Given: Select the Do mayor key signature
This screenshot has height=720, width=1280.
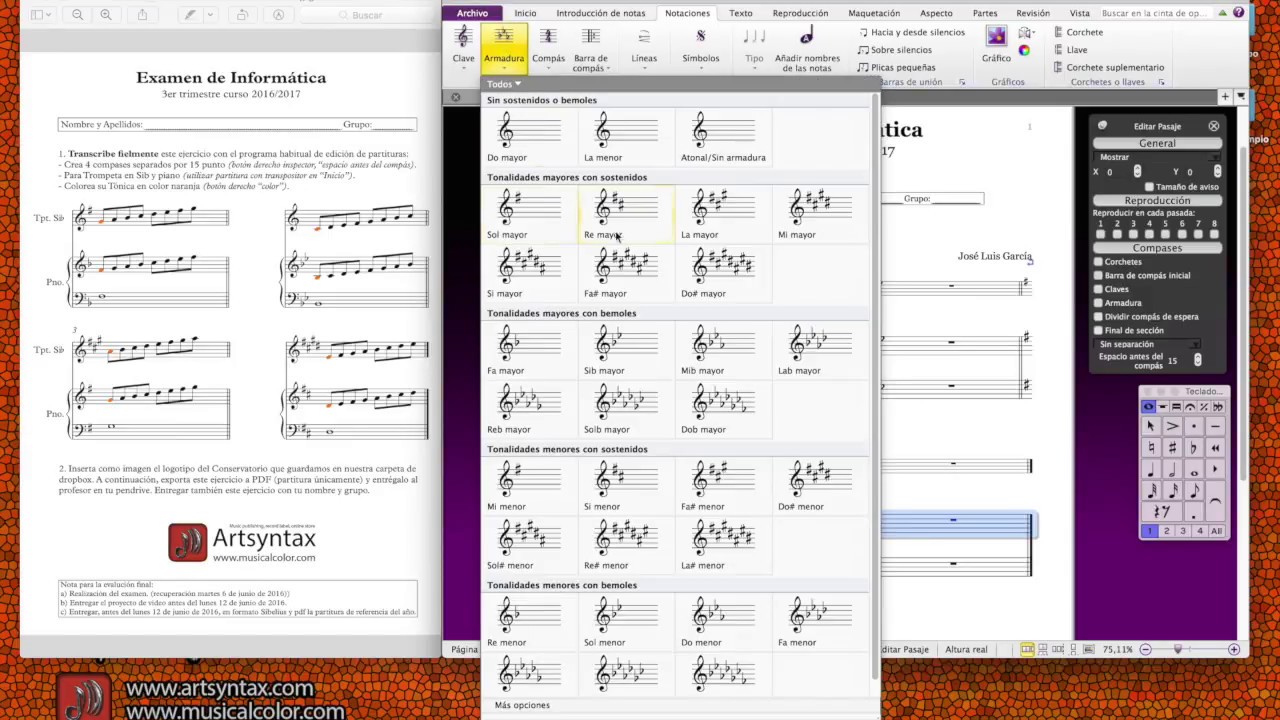Looking at the screenshot, I should pos(528,137).
